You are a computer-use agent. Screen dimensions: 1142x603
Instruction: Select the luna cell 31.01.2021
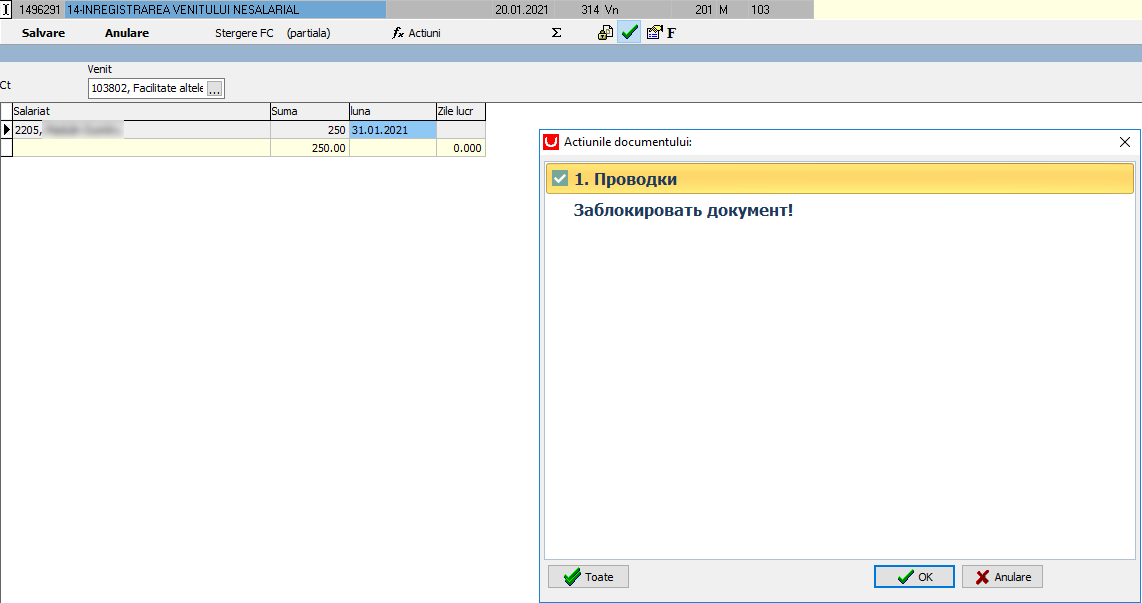click(393, 130)
